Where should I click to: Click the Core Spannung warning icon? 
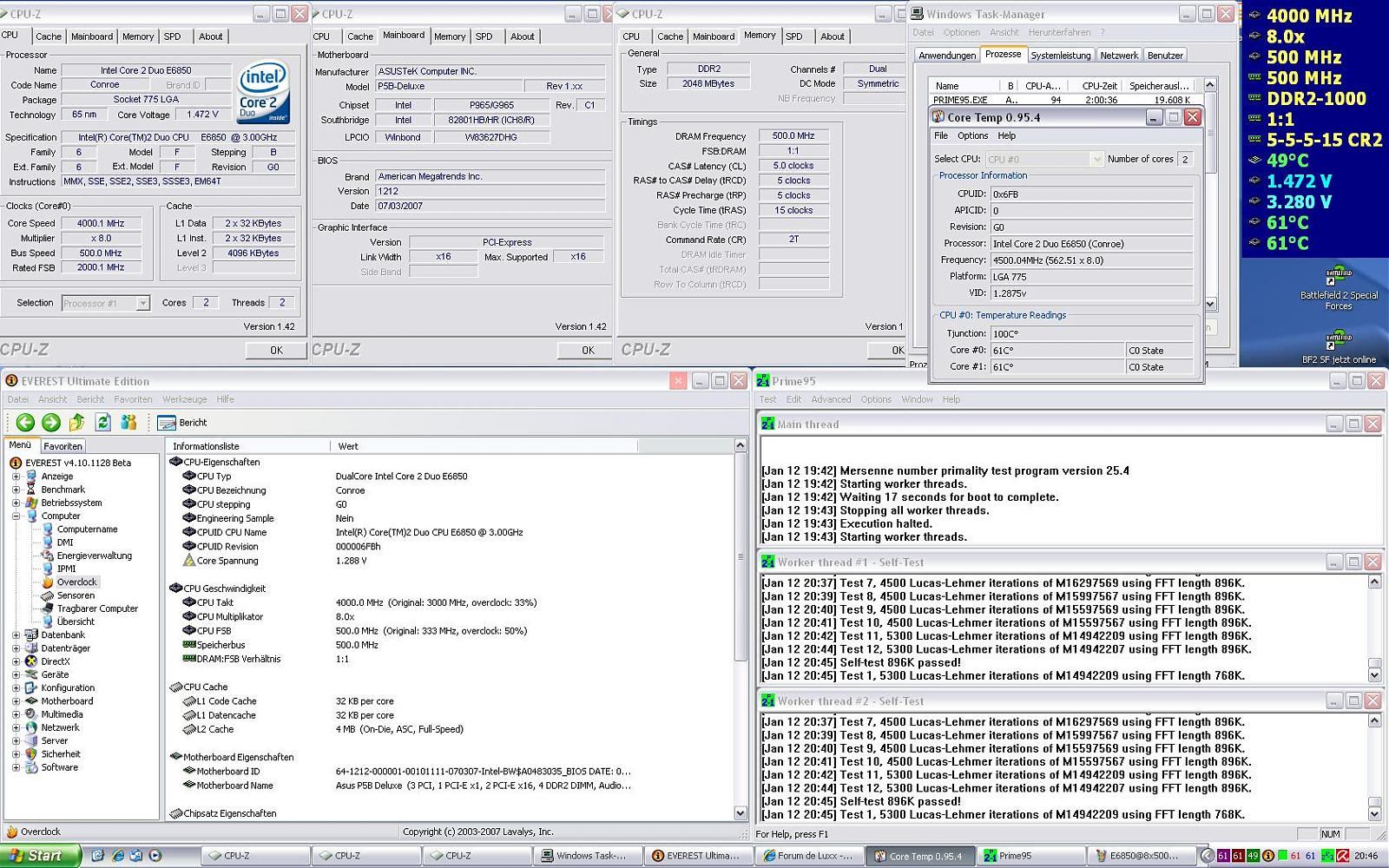point(188,561)
